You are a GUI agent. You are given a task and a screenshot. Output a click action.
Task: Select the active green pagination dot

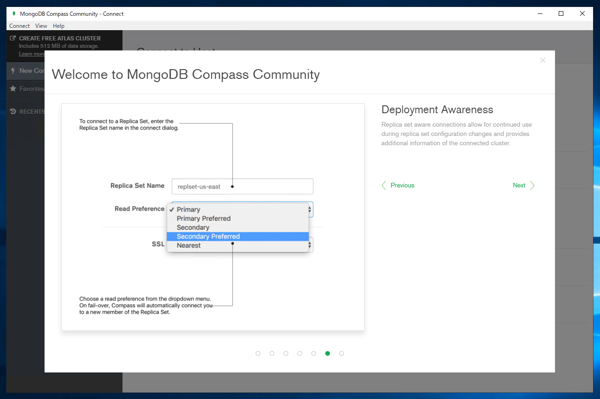[328, 353]
